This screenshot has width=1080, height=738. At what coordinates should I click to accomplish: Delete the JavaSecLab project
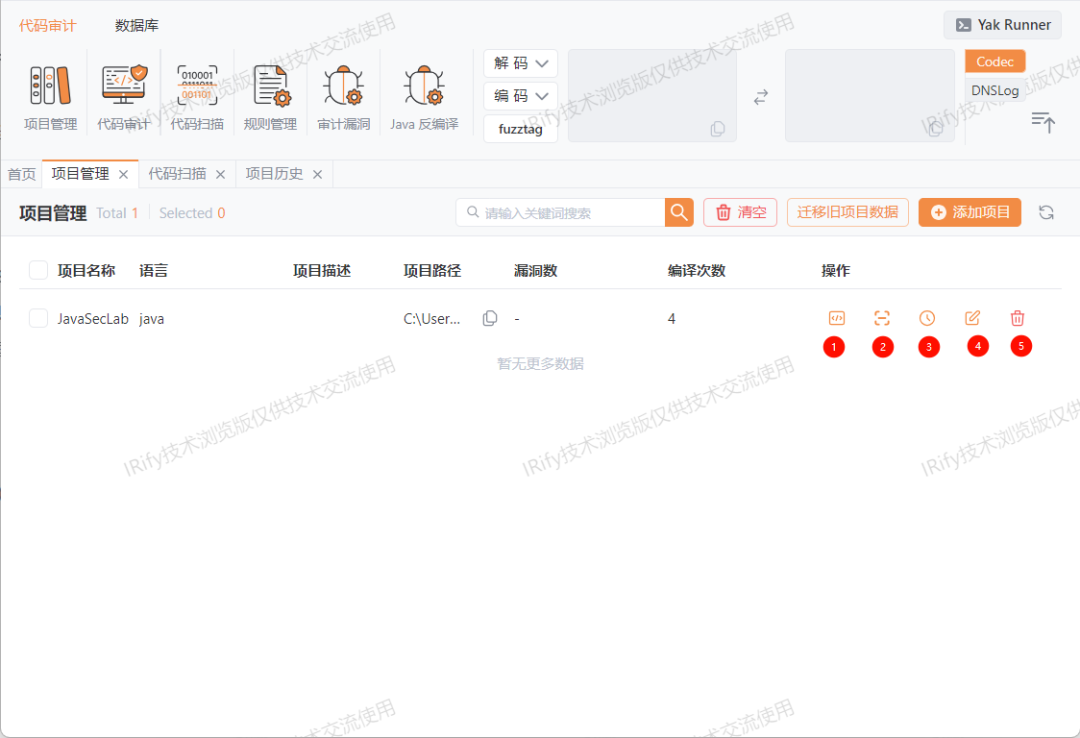(1017, 318)
